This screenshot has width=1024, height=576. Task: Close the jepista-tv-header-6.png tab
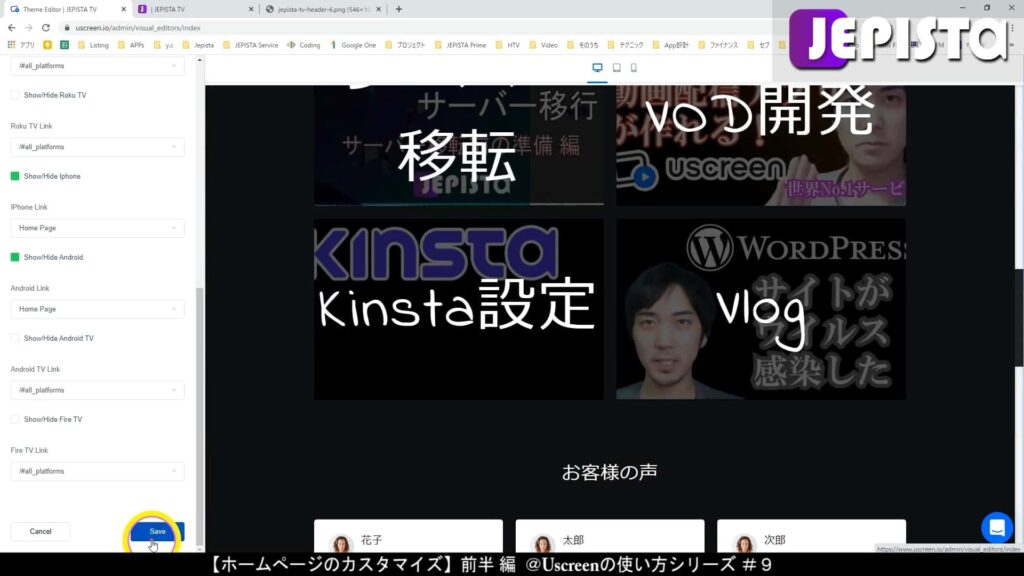(378, 9)
